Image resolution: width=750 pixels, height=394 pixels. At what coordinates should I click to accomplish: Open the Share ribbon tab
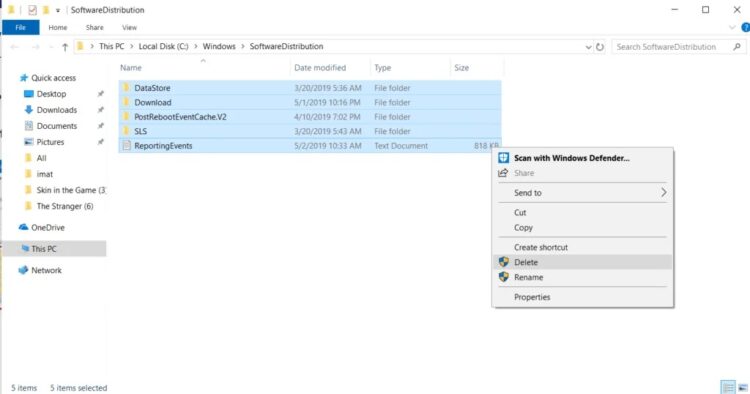pos(95,28)
